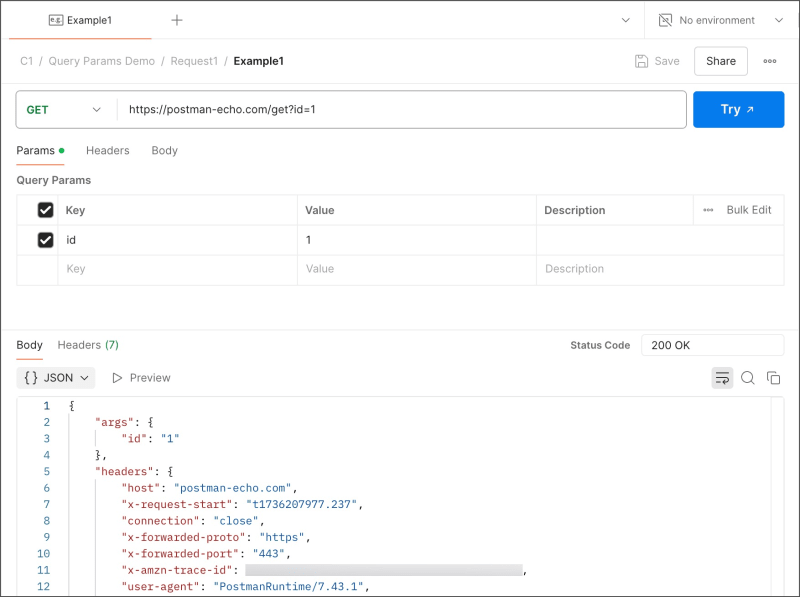Screen dimensions: 800x597
Task: Select the response Headers (7) tab
Action: [x=88, y=345]
